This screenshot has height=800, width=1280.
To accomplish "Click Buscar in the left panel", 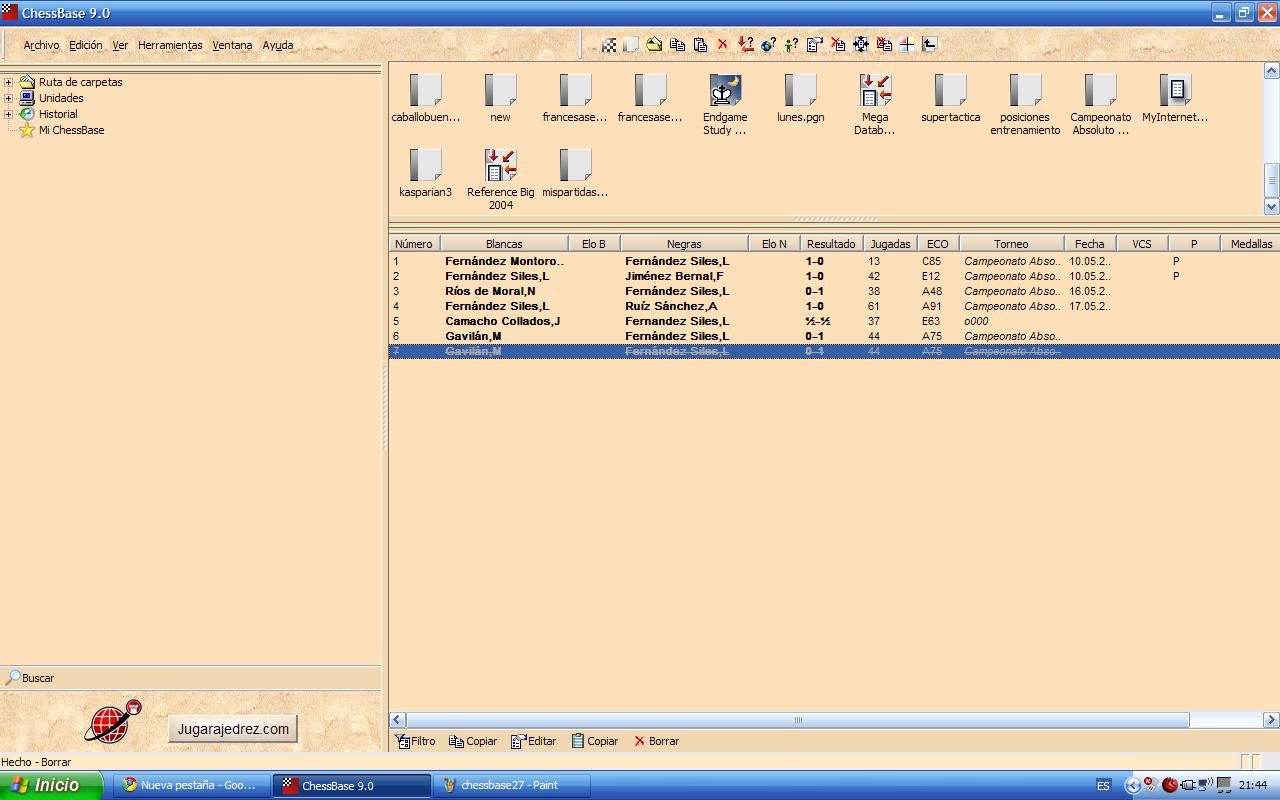I will tap(30, 678).
